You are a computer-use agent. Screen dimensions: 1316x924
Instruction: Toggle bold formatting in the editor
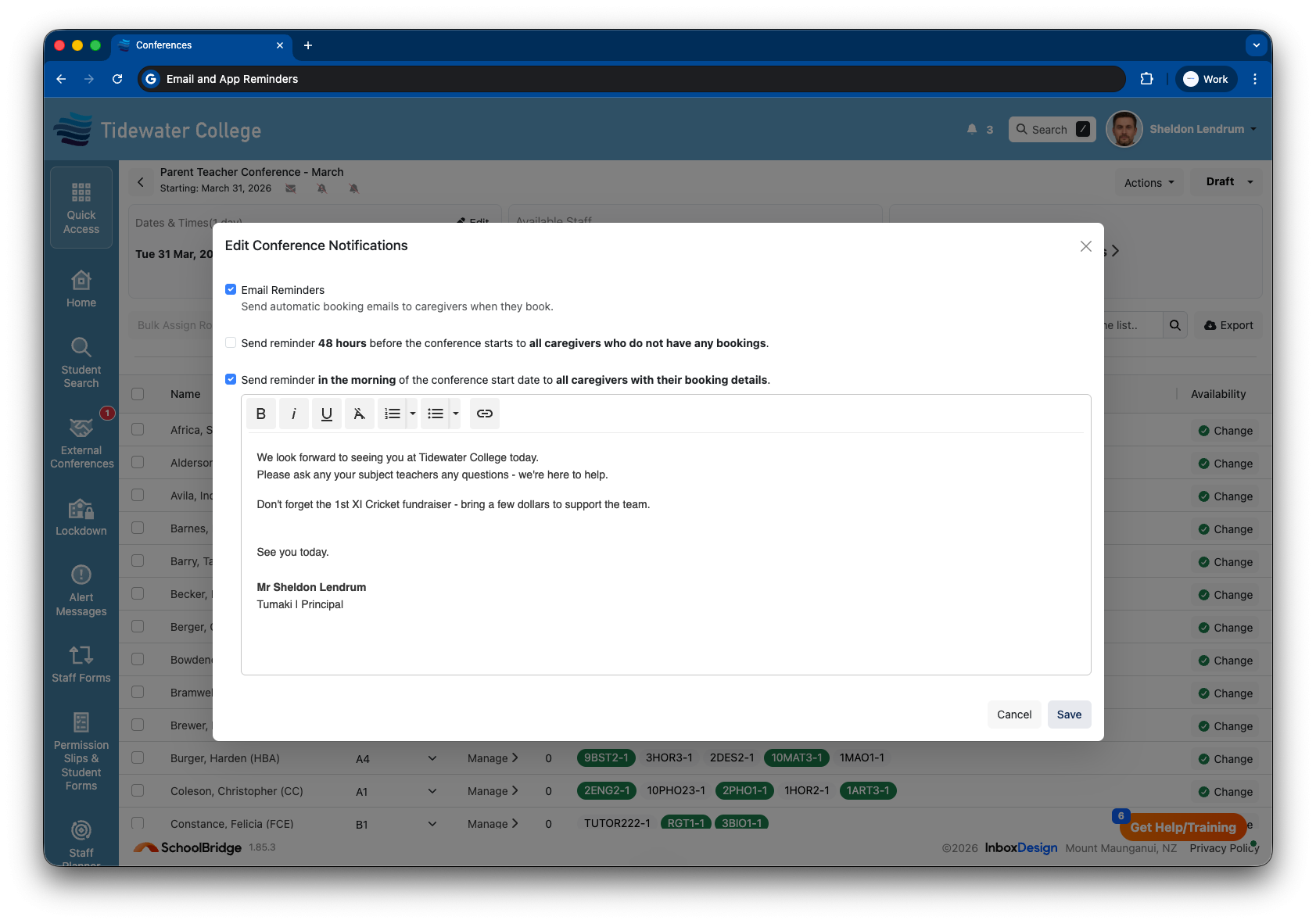(261, 414)
